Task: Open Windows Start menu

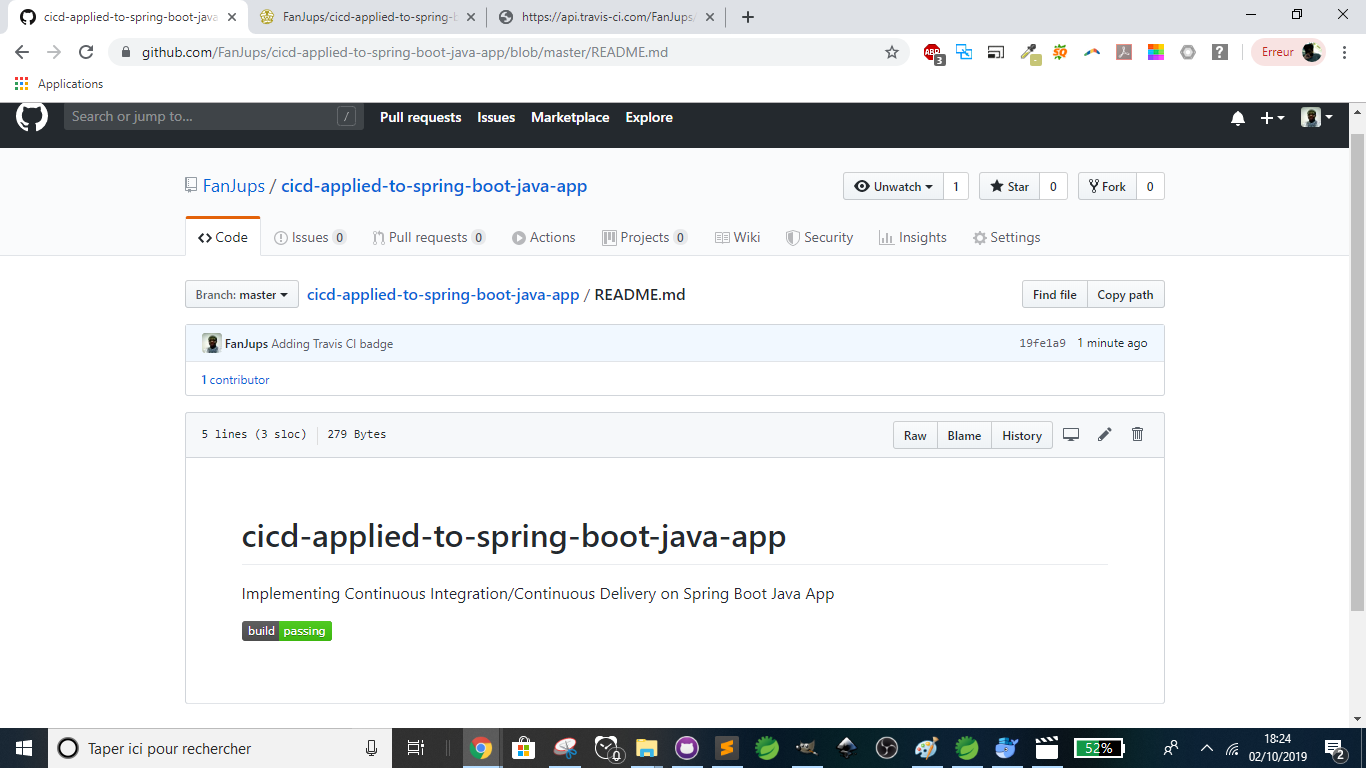Action: [x=23, y=748]
